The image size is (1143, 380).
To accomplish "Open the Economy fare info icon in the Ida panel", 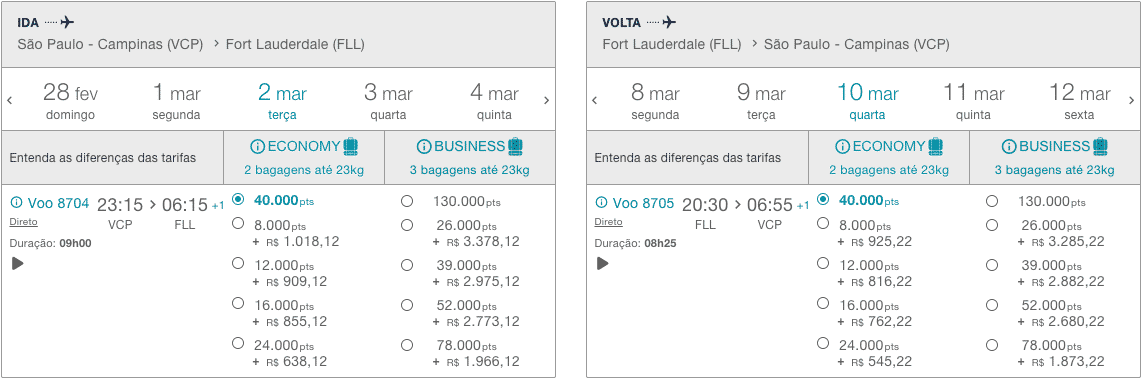I will [x=257, y=147].
